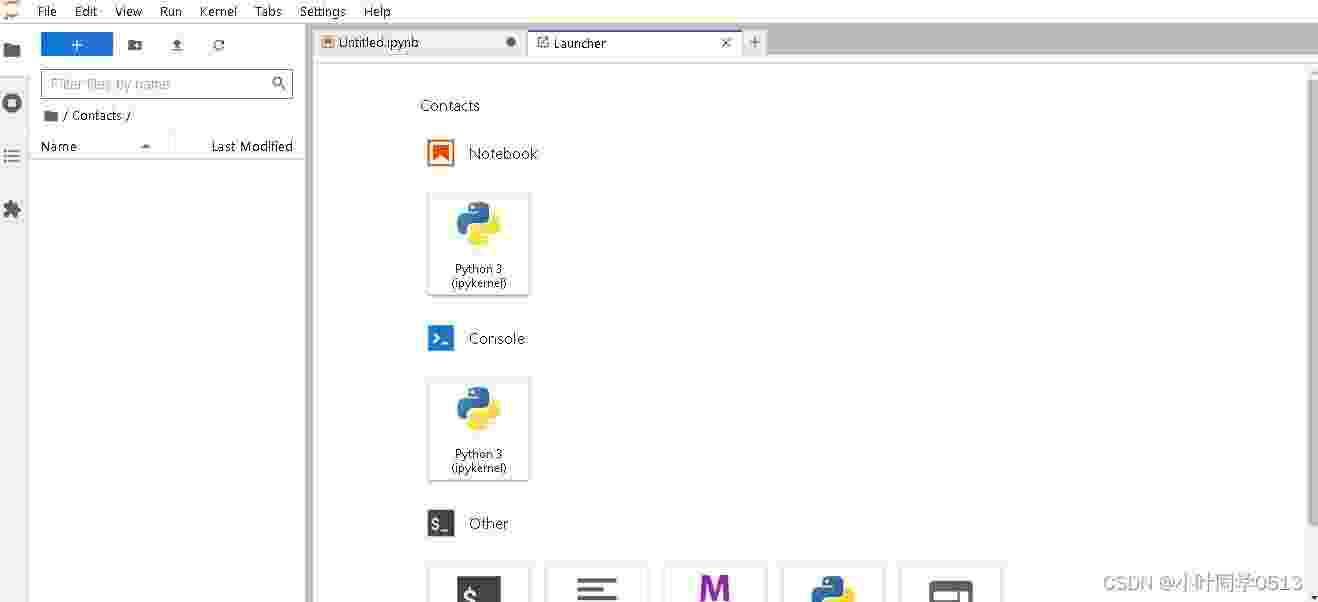Open the Help menu
This screenshot has height=602, width=1318.
click(377, 11)
